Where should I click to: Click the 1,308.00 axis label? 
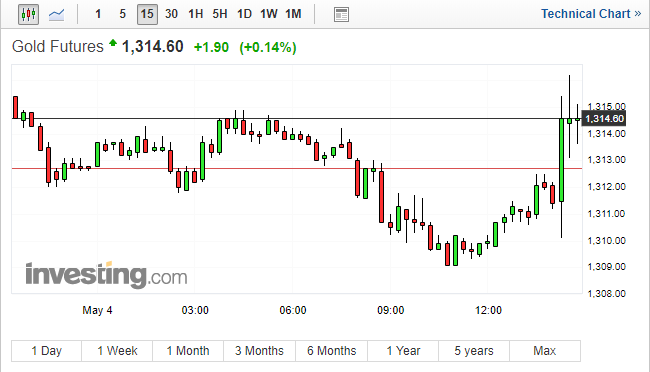coord(606,294)
